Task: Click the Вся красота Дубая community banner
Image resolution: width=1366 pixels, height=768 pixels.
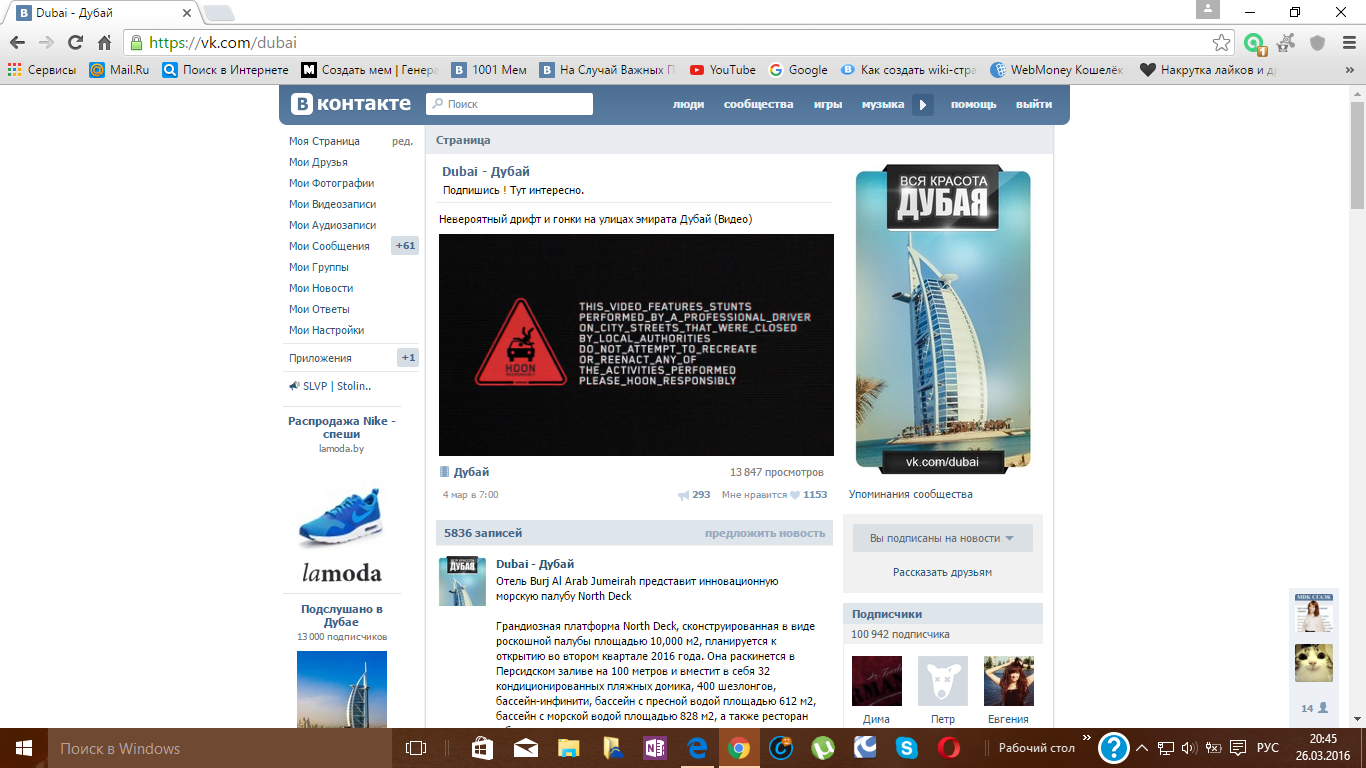Action: pos(943,321)
